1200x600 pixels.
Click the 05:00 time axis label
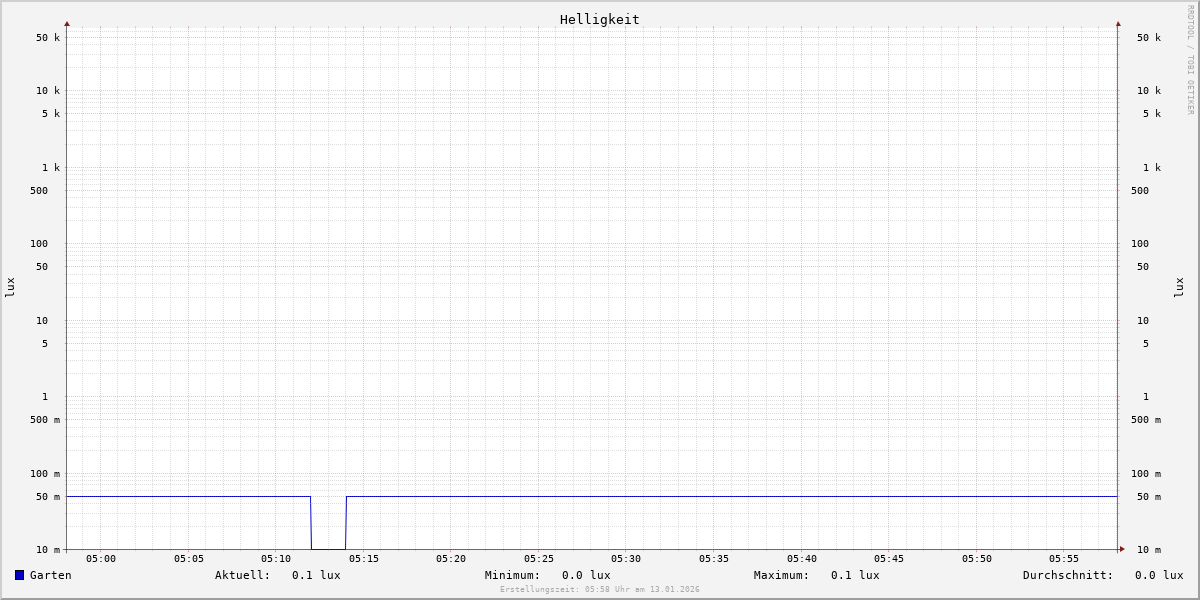tap(101, 559)
